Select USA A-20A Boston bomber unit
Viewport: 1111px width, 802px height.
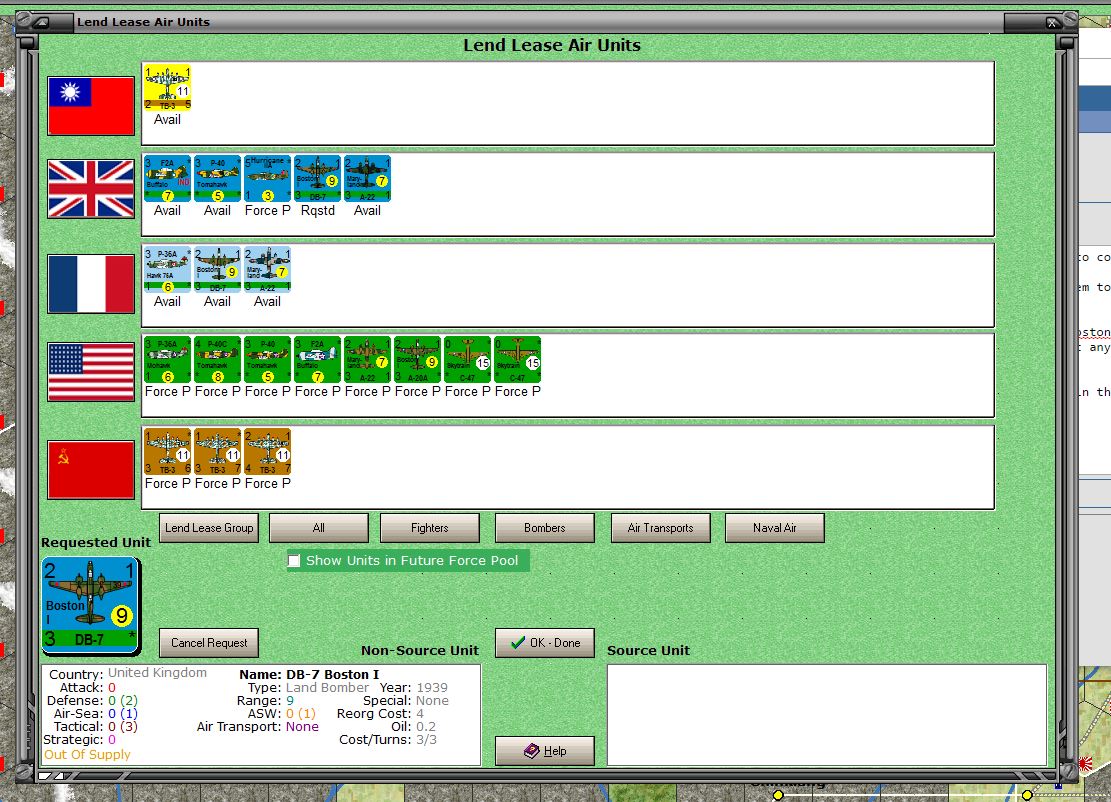(x=417, y=360)
